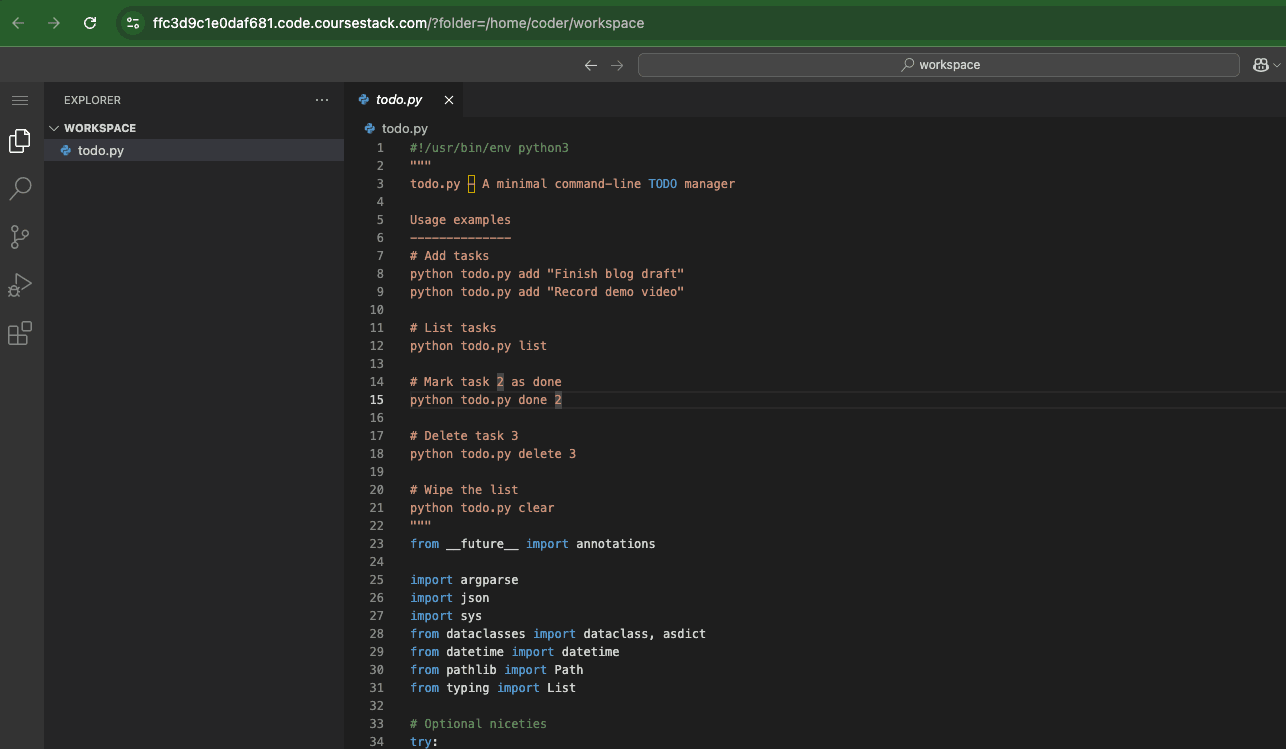Click the More Actions button in Explorer

(x=321, y=100)
